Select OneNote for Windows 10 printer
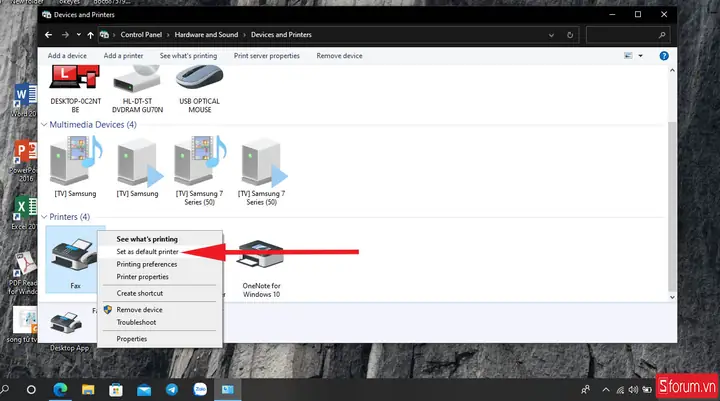This screenshot has height=401, width=720. [x=261, y=255]
